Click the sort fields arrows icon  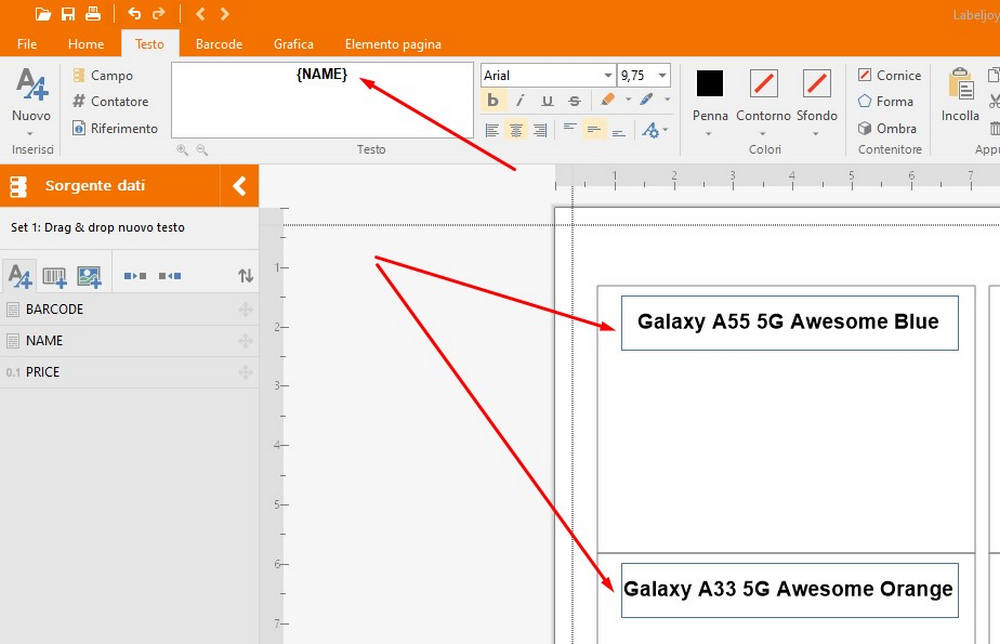[245, 276]
